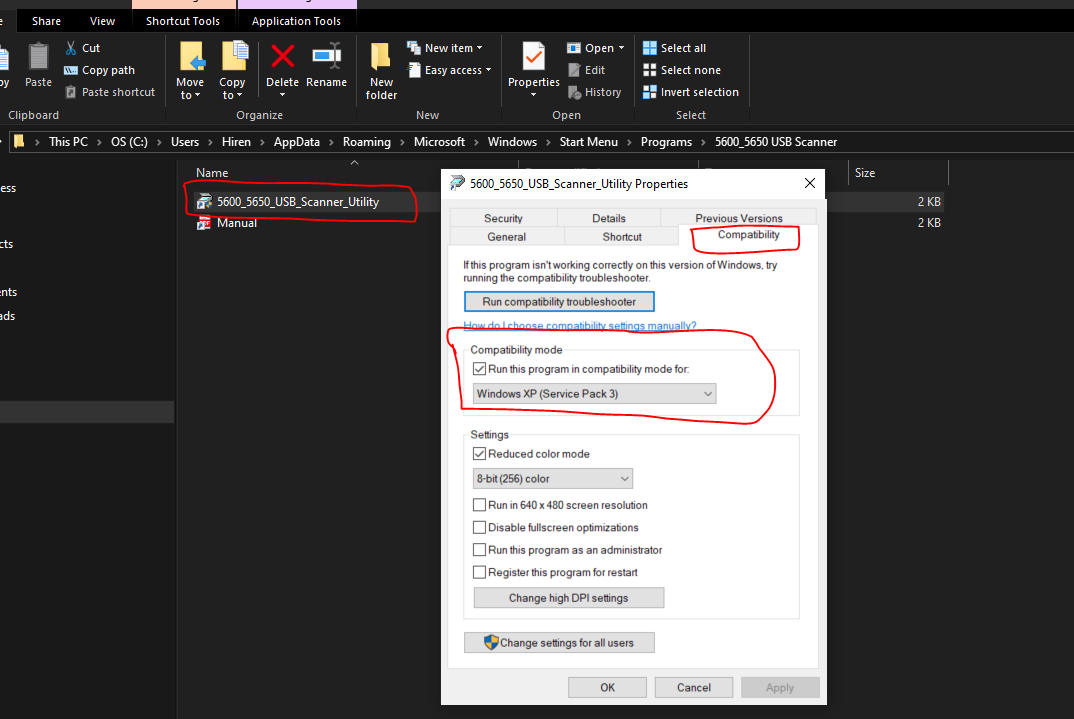Expand Properties button dropdown arrow
The height and width of the screenshot is (719, 1074).
(x=534, y=94)
